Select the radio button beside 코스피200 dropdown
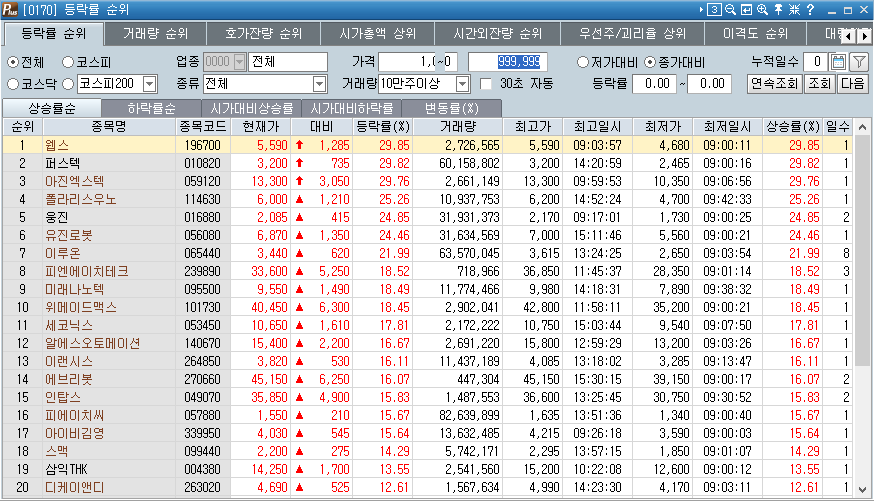The height and width of the screenshot is (501, 874). click(x=68, y=84)
